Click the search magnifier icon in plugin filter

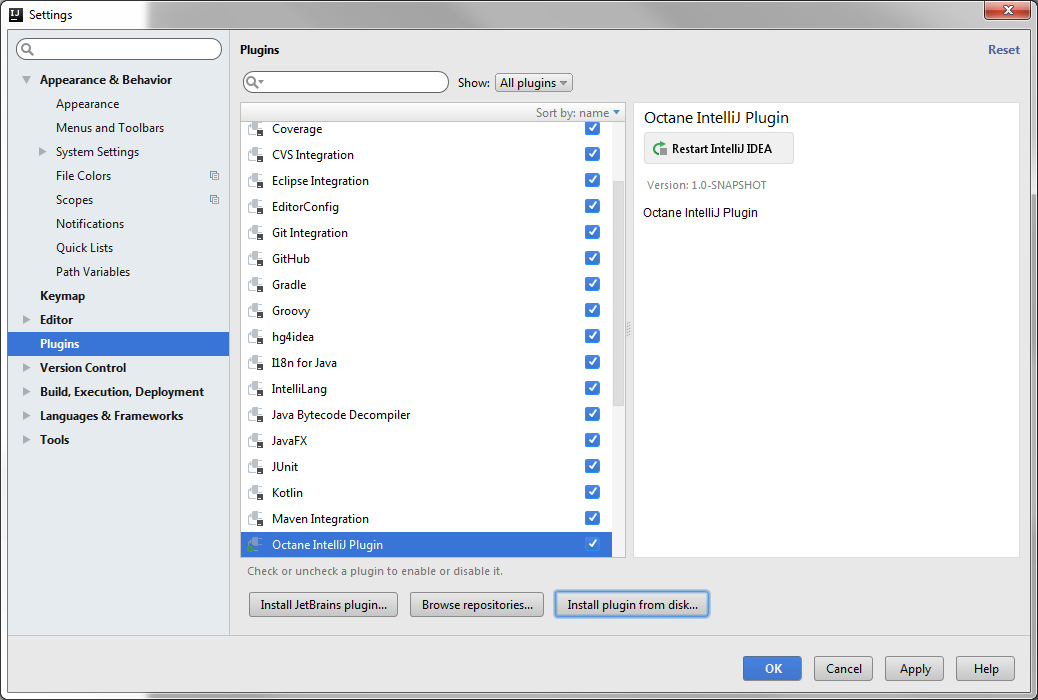(x=254, y=82)
